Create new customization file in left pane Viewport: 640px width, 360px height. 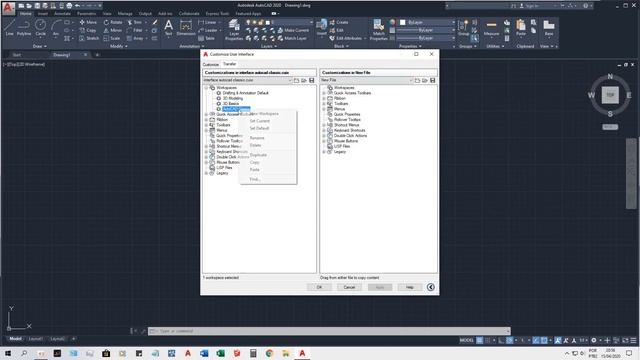296,80
